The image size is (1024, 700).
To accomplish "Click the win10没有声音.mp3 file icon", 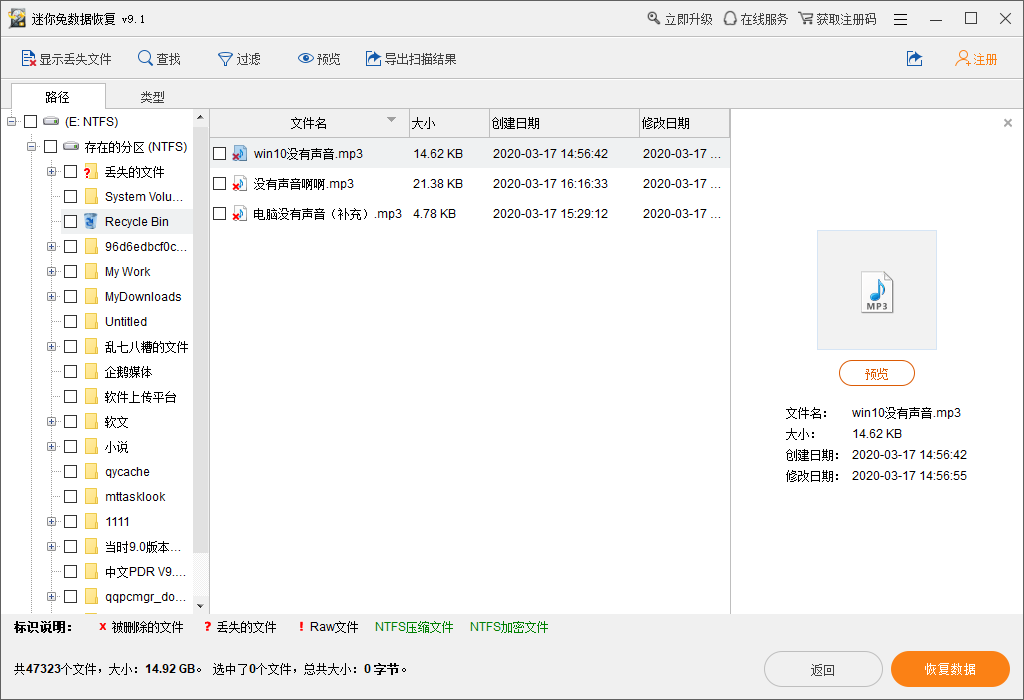I will 240,153.
